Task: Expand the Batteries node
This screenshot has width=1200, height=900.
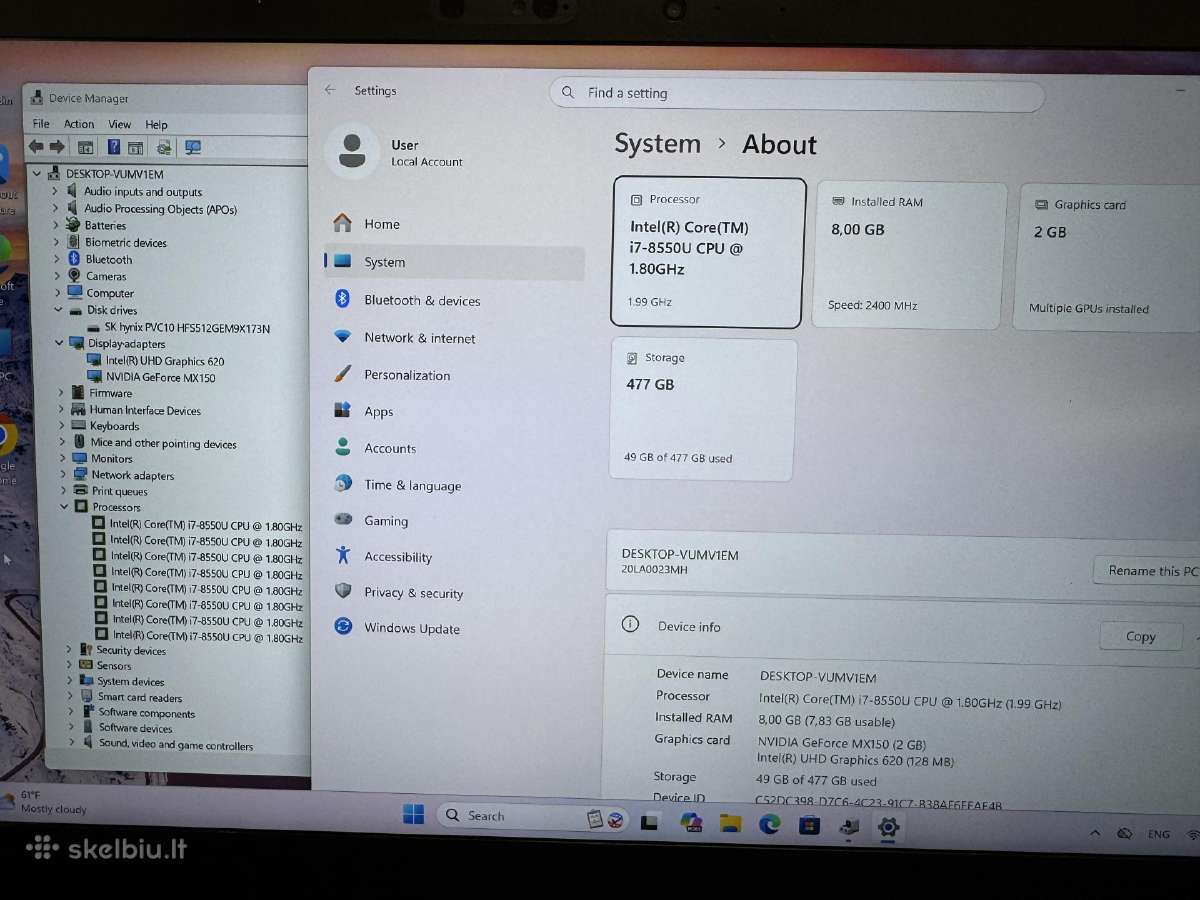Action: (x=56, y=225)
